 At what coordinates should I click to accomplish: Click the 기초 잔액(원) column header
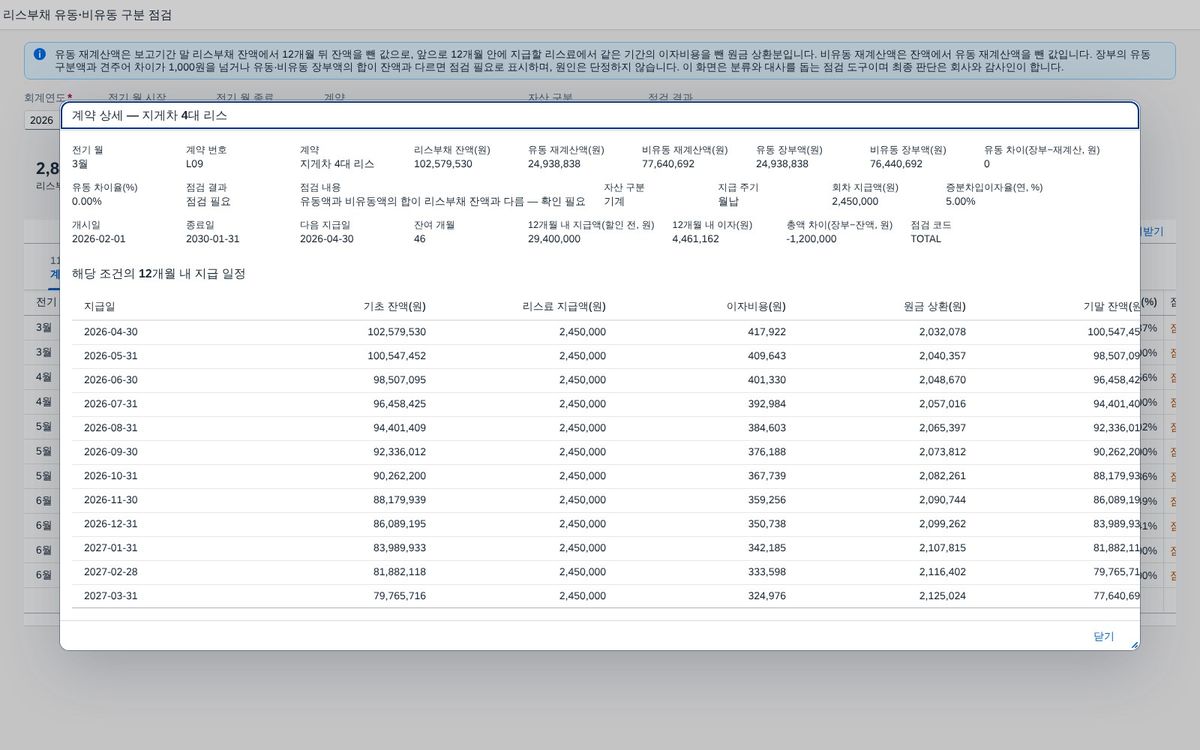pyautogui.click(x=394, y=306)
